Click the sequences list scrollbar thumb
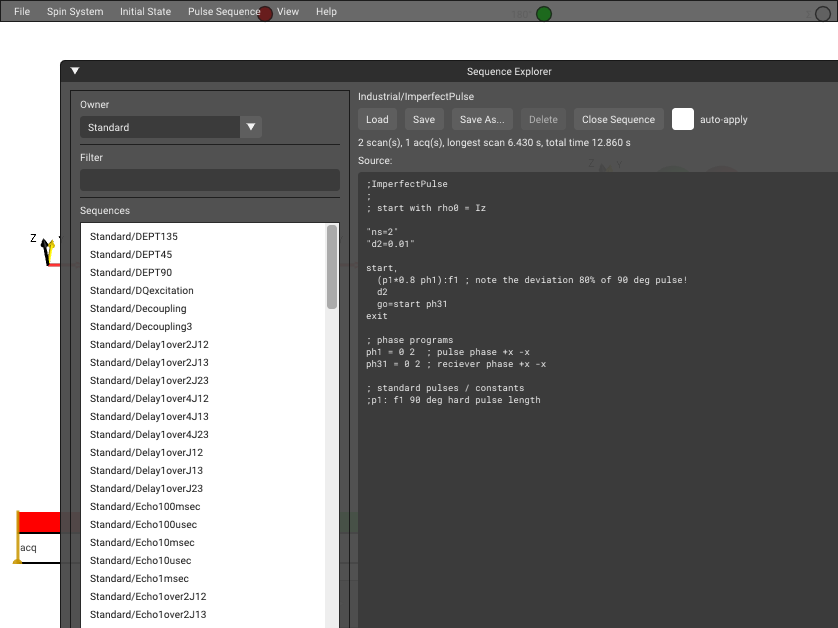 332,267
